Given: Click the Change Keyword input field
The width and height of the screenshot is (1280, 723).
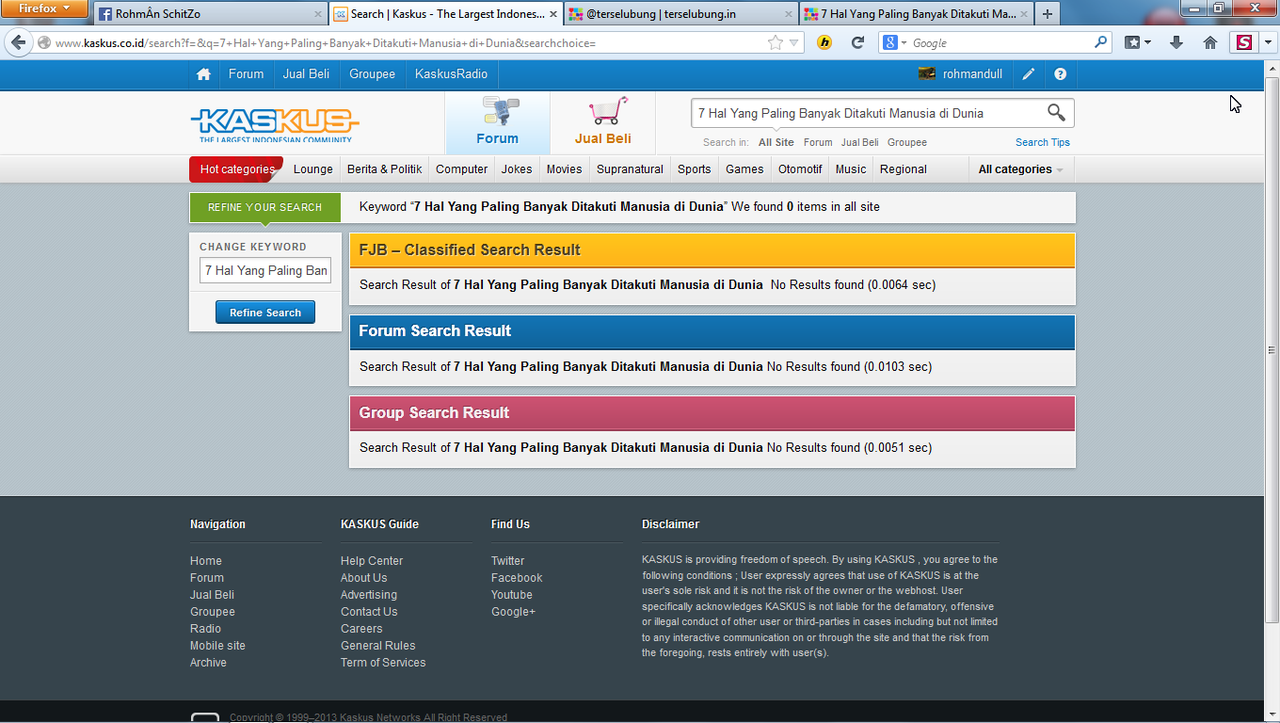Looking at the screenshot, I should [x=265, y=270].
